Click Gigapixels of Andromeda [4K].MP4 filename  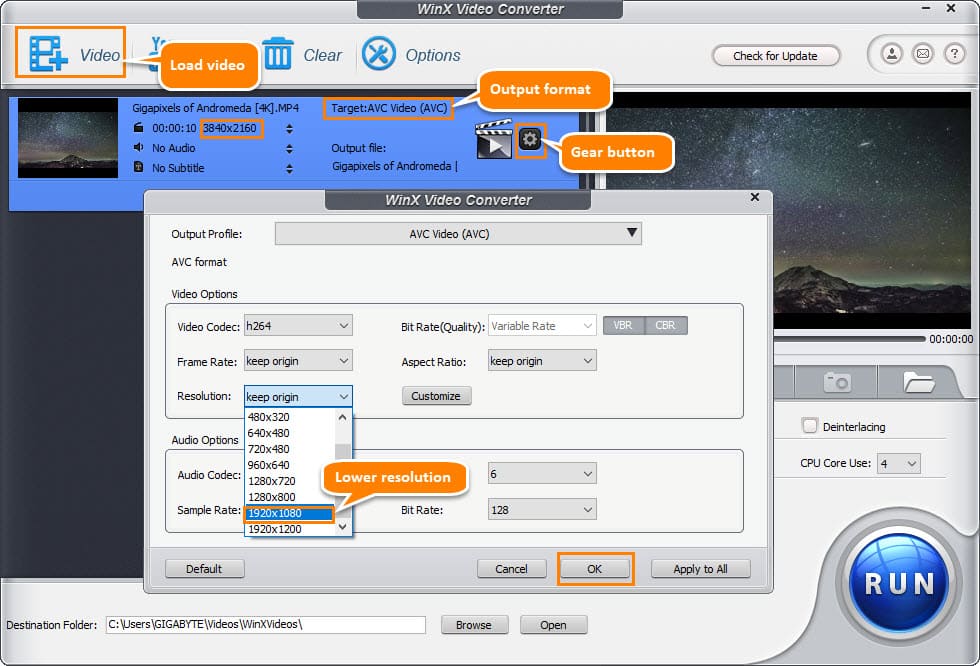(x=216, y=108)
